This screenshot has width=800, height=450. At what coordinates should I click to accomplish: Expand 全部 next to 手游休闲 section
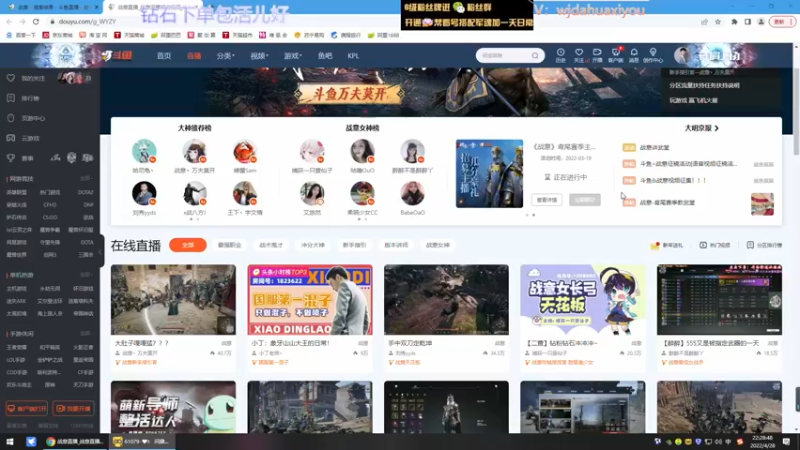coord(86,334)
